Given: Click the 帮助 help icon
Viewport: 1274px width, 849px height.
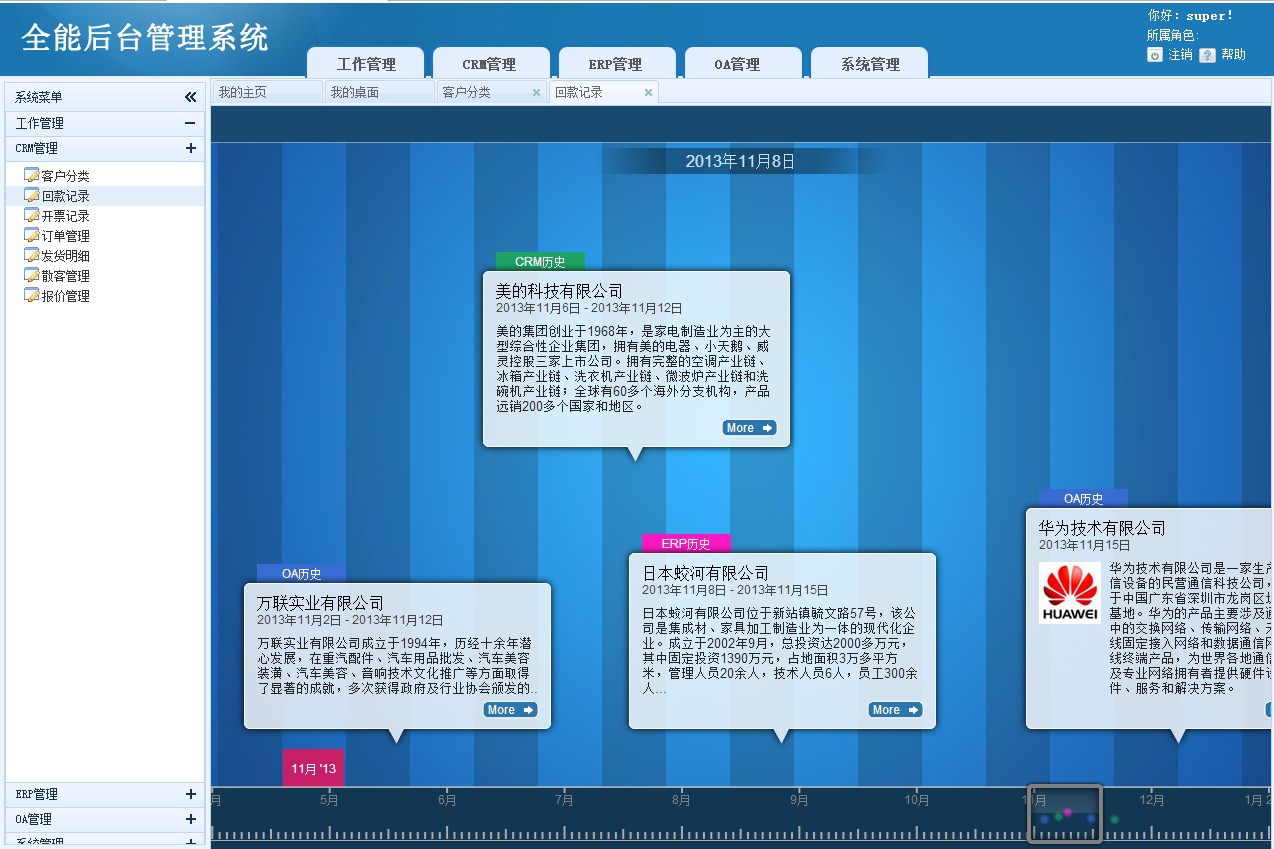Looking at the screenshot, I should (x=1207, y=55).
